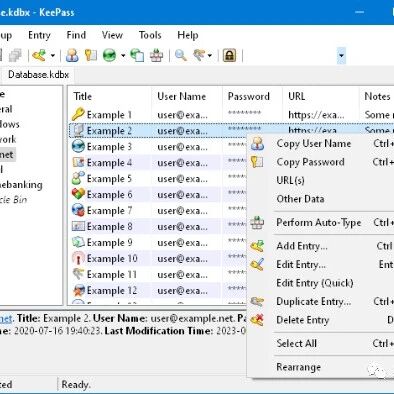
Task: Click Example 1 URL cell
Action: click(316, 115)
